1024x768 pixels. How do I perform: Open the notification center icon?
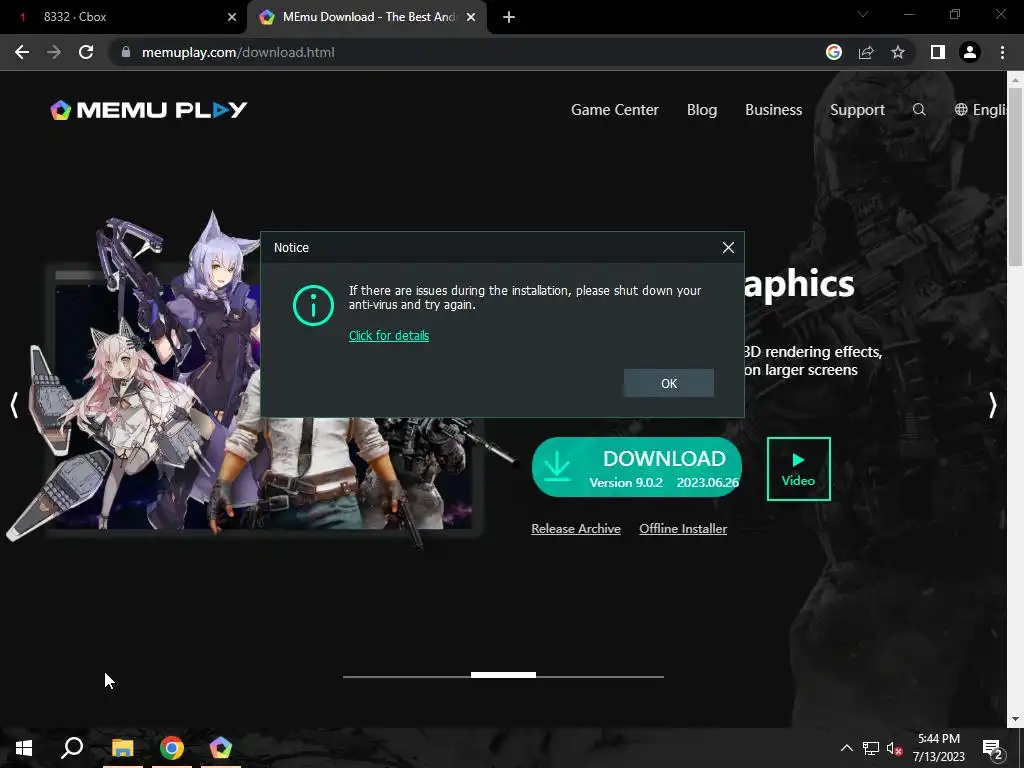tap(993, 748)
